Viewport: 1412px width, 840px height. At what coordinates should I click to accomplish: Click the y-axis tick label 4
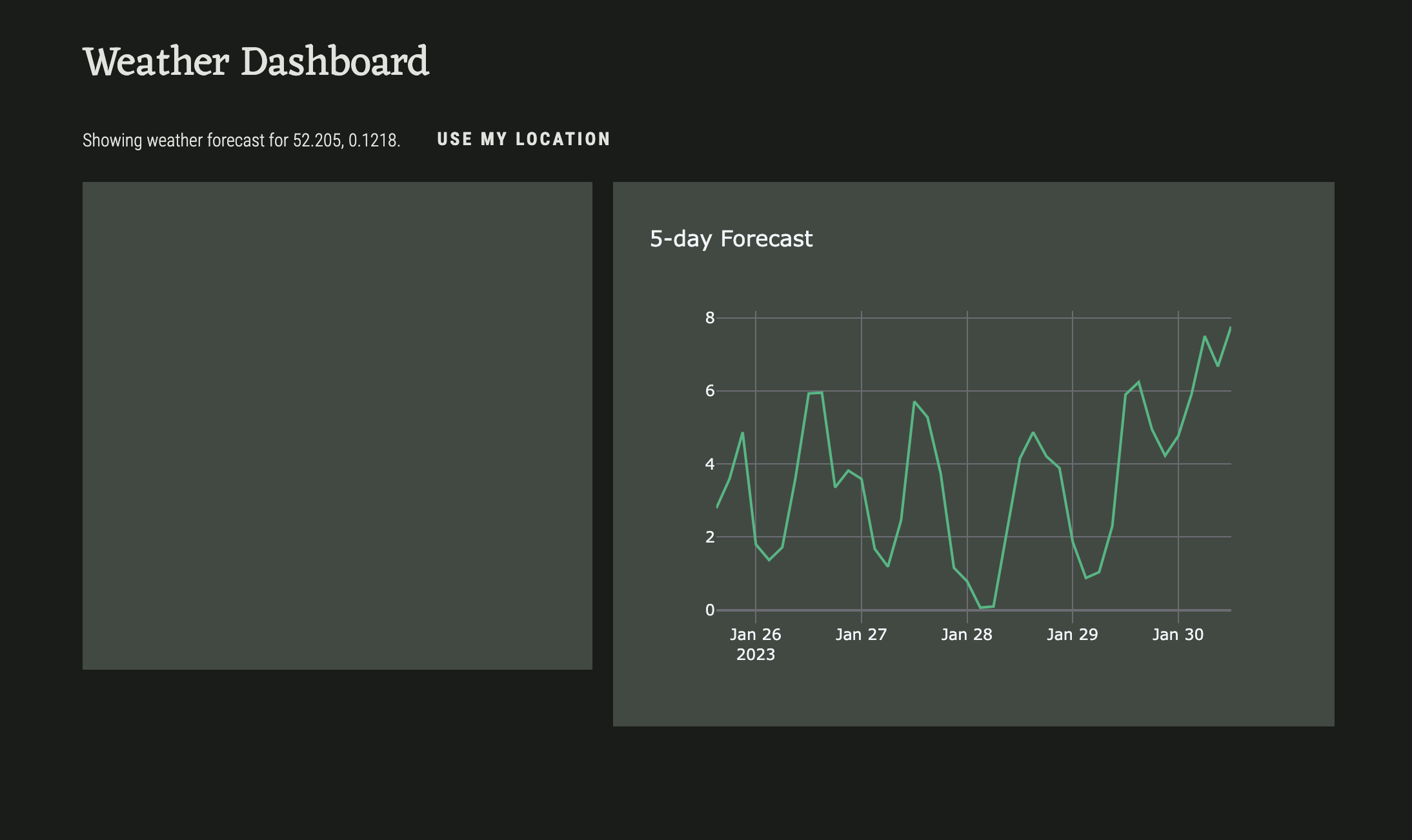point(710,464)
